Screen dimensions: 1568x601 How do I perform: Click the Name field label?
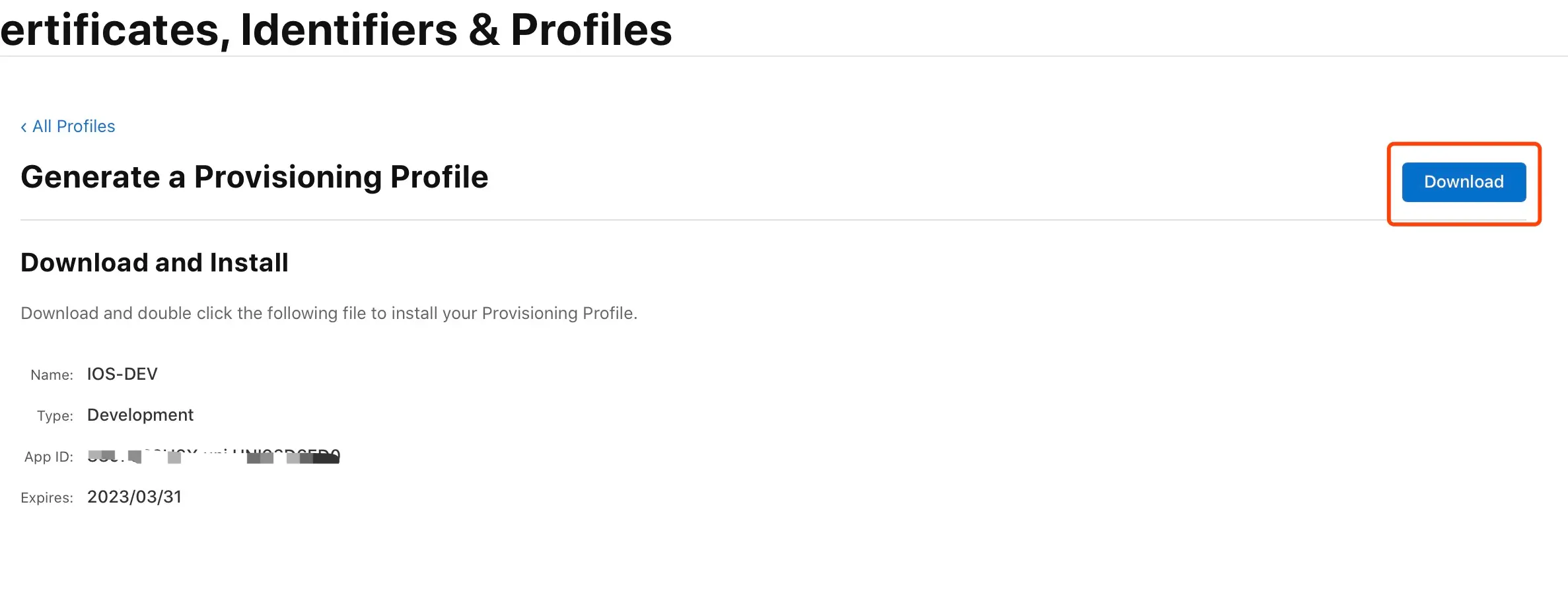(52, 374)
